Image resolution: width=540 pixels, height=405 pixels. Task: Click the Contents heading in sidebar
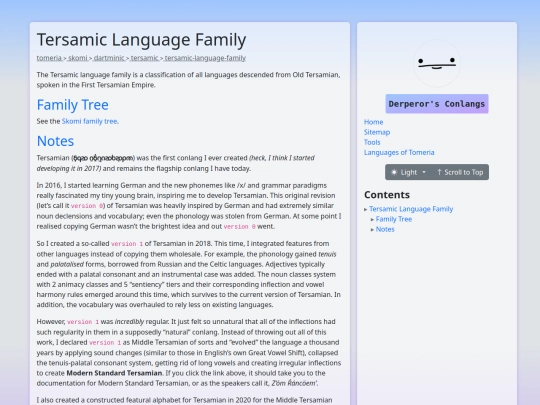pos(387,195)
